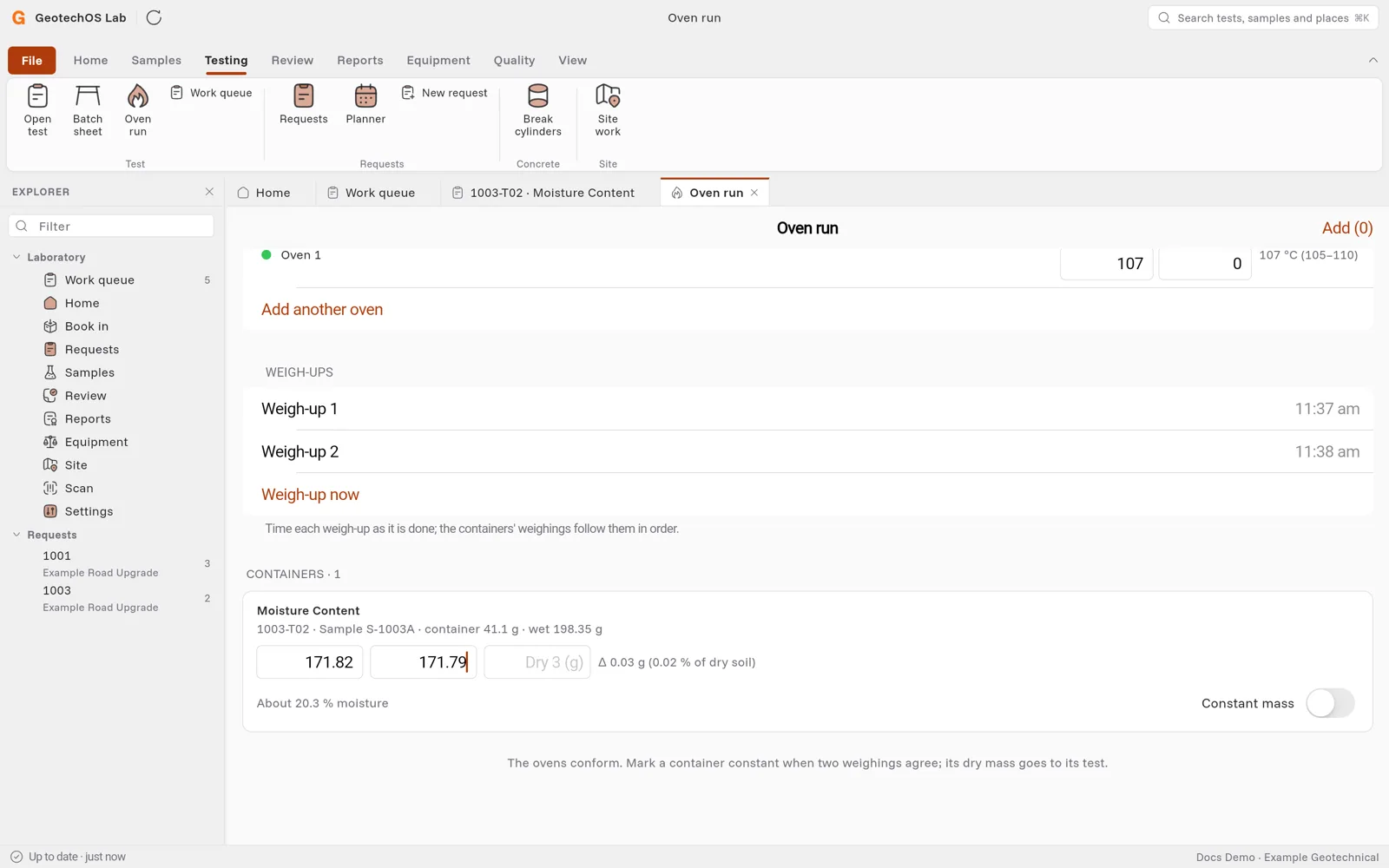This screenshot has height=868, width=1389.
Task: Create a New request from the ribbon
Action: (444, 93)
